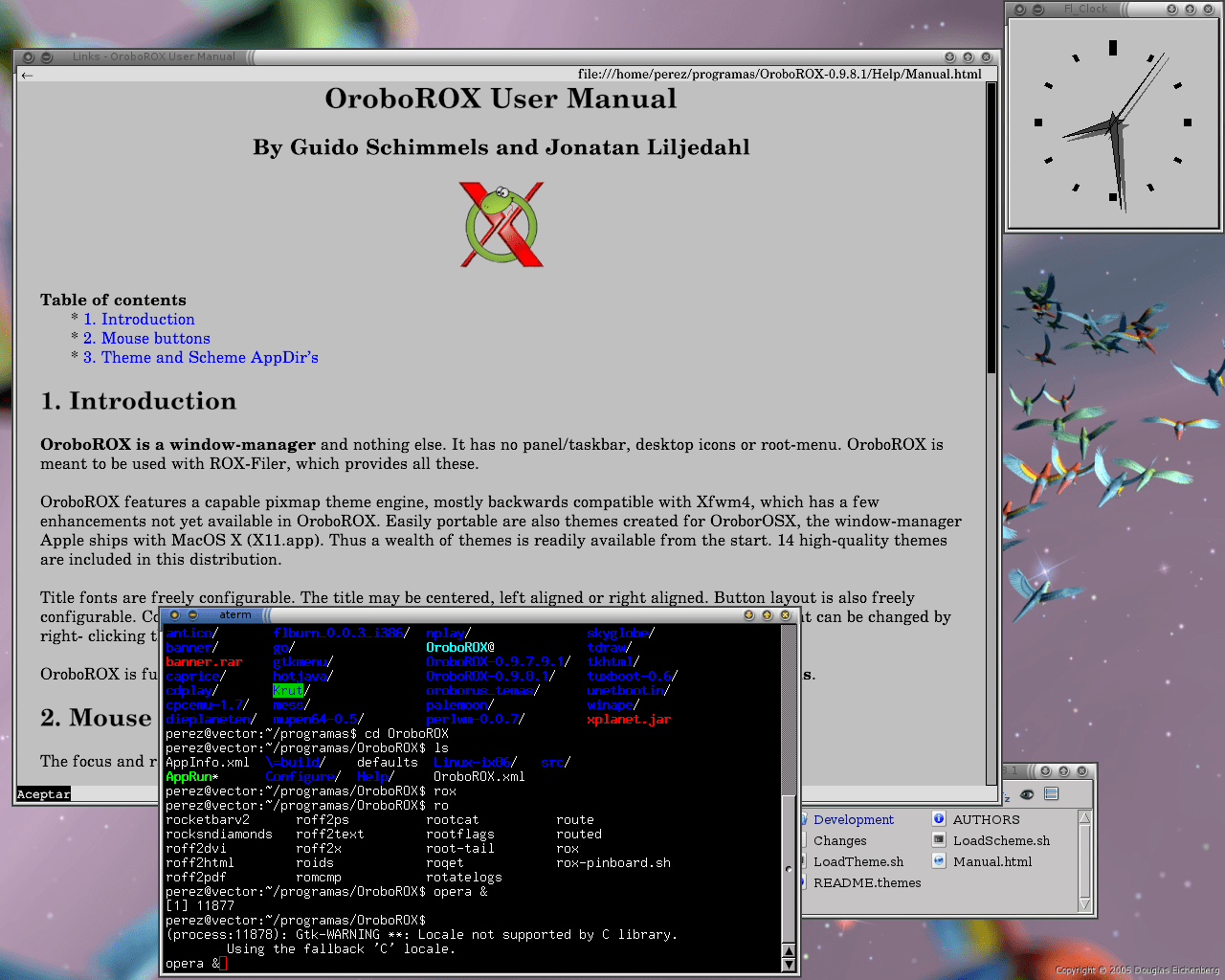
Task: Click the stick button in Links title bar
Action: click(x=47, y=57)
